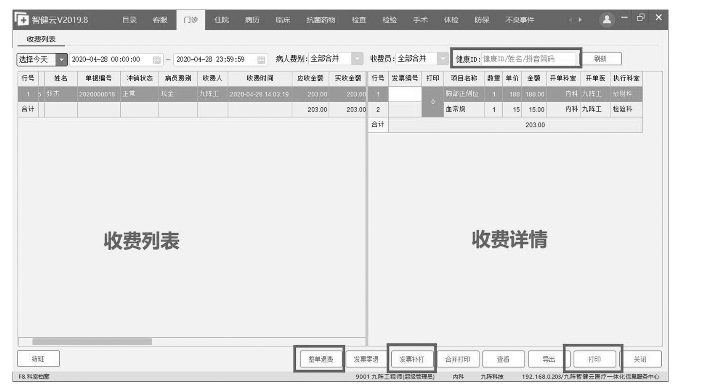The image size is (704, 389).
Task: Click the user account avatar icon
Action: point(607,20)
